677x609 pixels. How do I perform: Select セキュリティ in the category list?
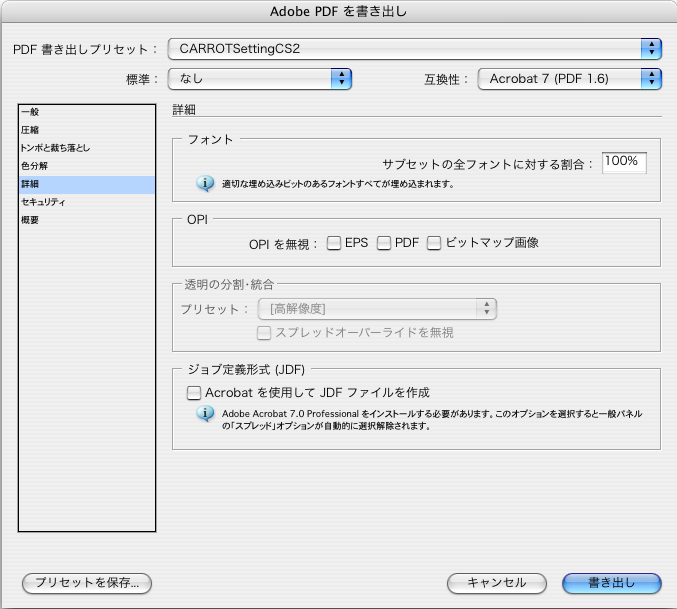(x=87, y=202)
